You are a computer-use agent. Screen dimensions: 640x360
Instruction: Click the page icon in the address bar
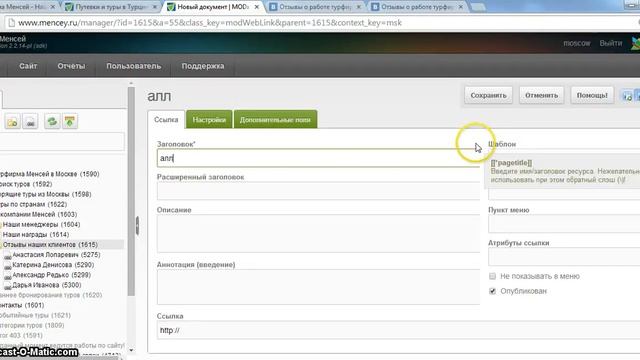tap(11, 23)
